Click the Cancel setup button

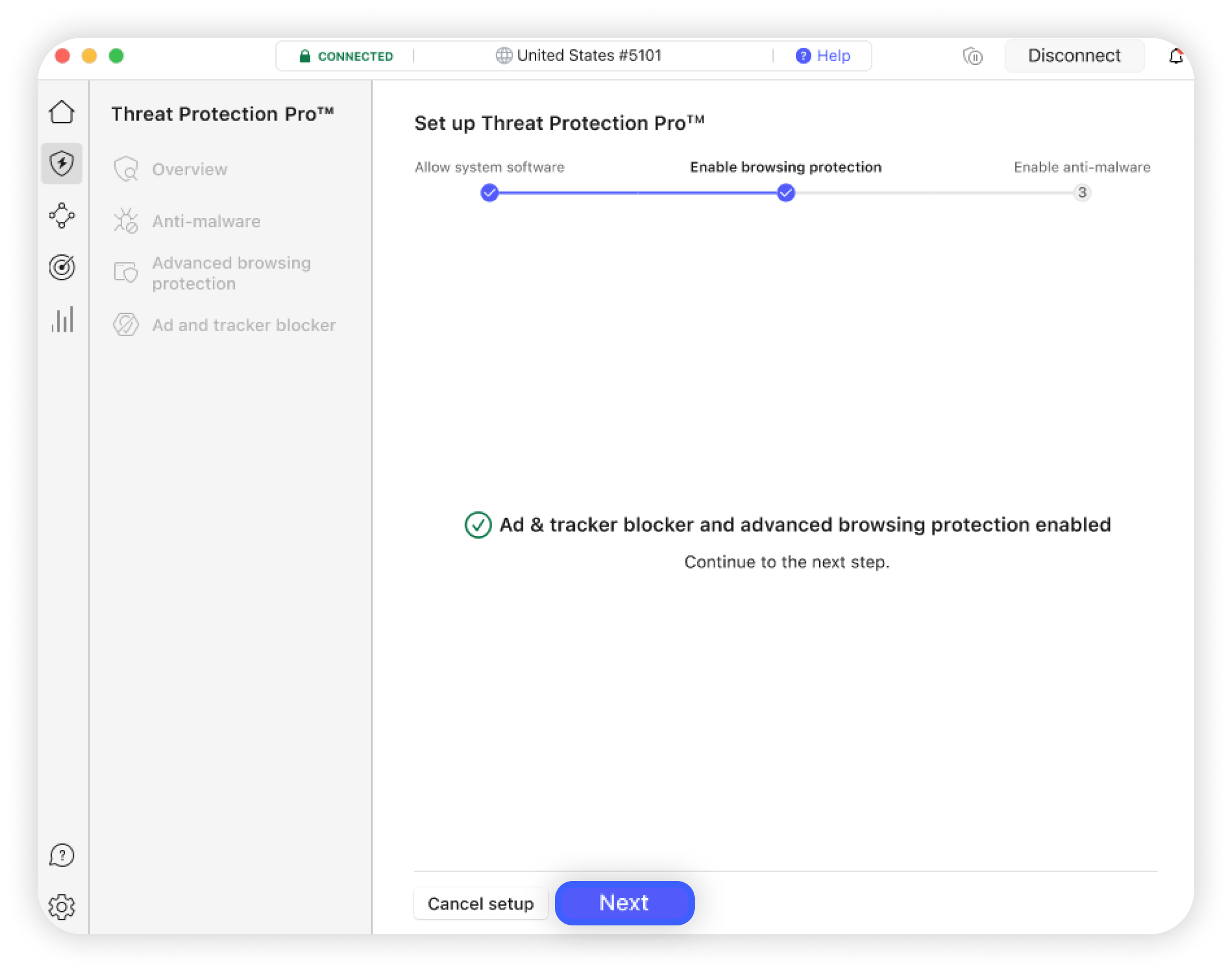pyautogui.click(x=481, y=904)
